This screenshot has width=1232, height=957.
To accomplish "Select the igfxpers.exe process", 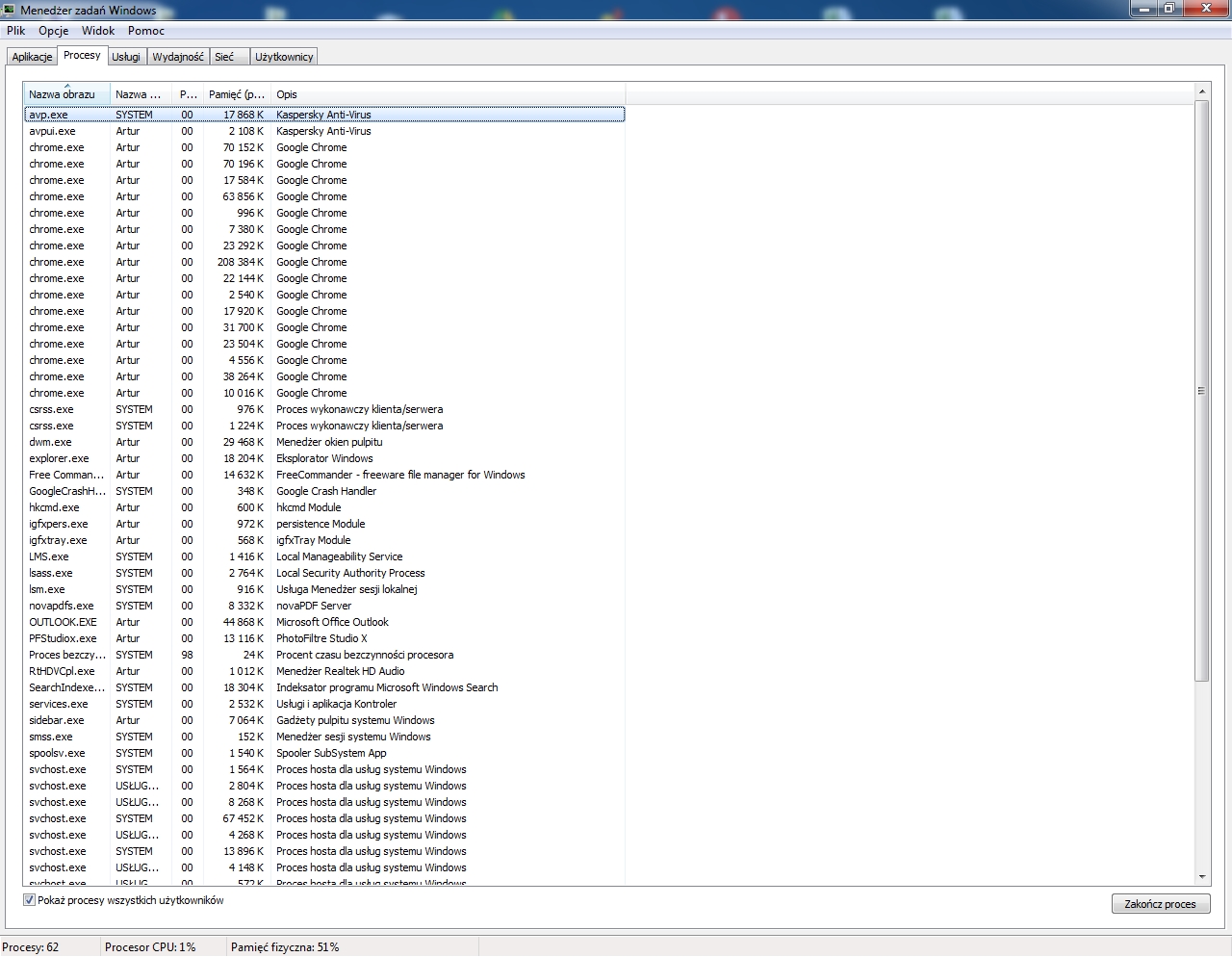I will click(x=324, y=524).
